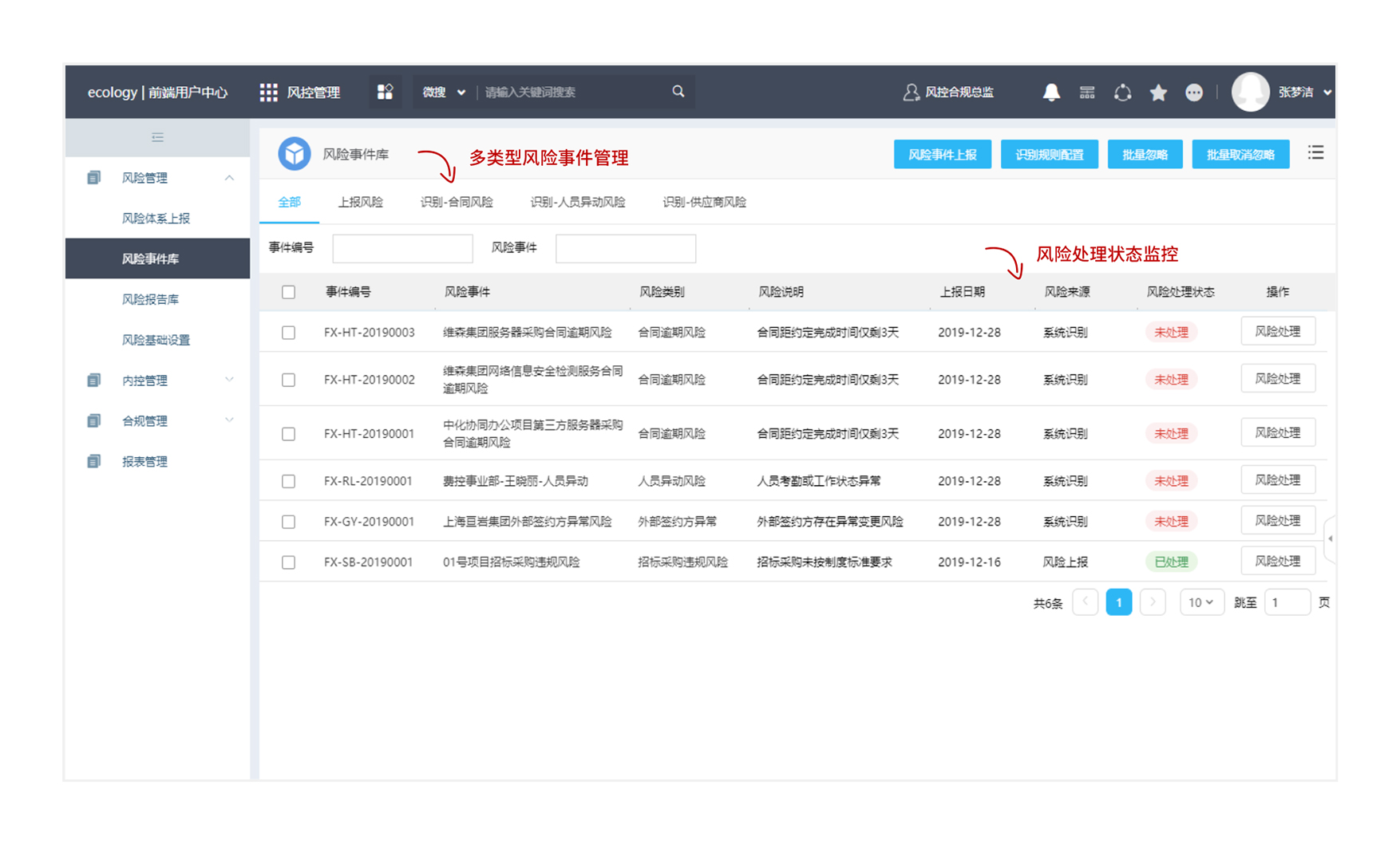Click the search magnifier icon
1400x844 pixels.
click(x=678, y=92)
